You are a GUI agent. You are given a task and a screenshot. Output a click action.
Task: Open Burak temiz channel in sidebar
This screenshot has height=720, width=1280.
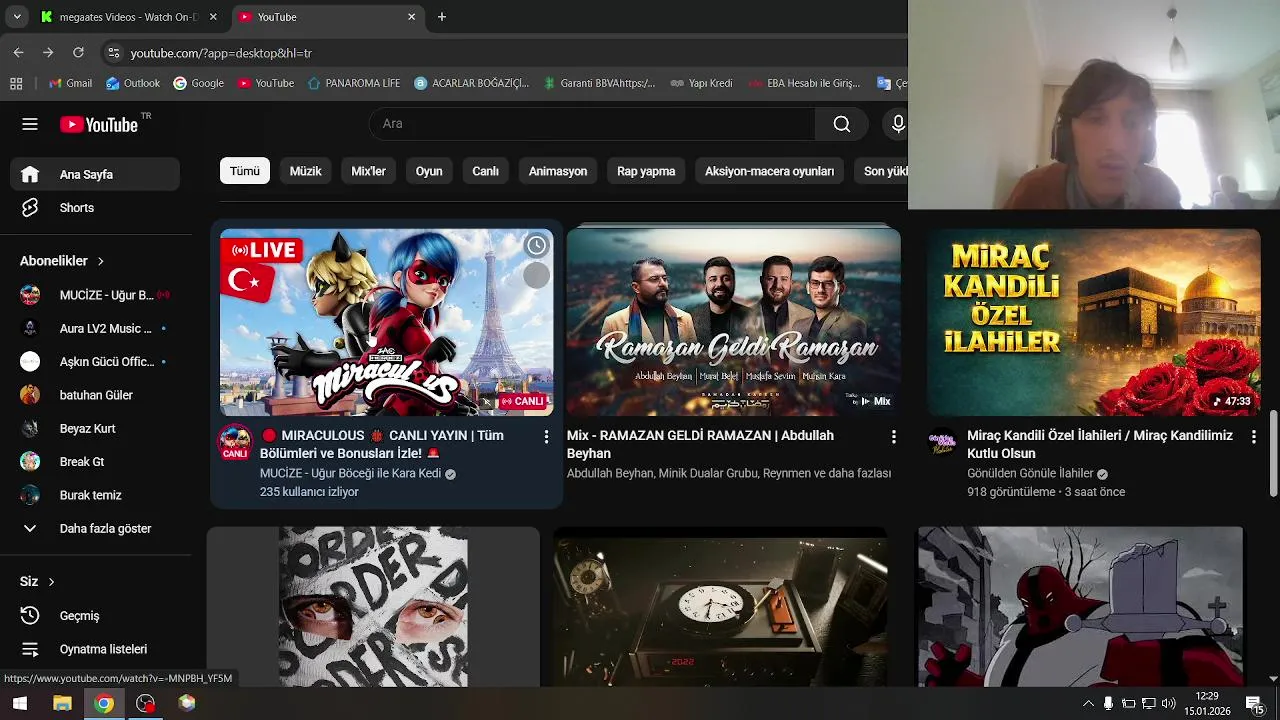coord(95,495)
